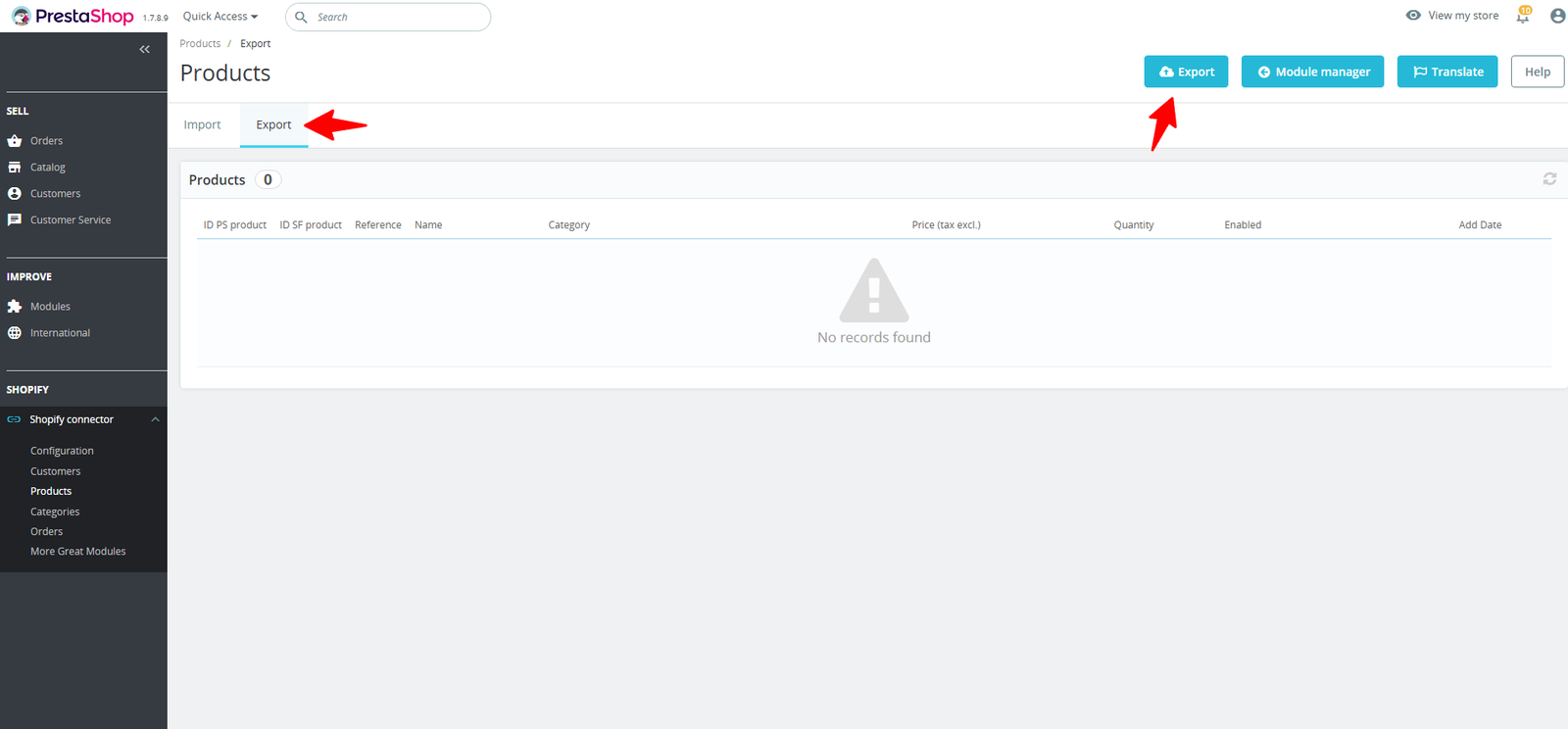The width and height of the screenshot is (1568, 729).
Task: Open the Module manager
Action: [1313, 72]
